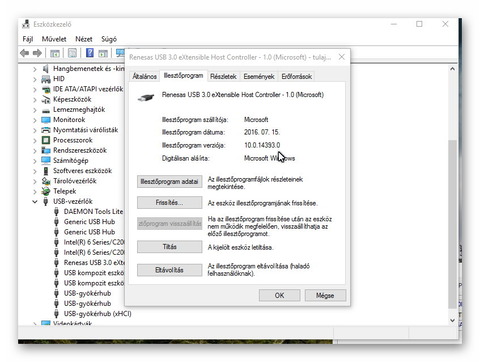This screenshot has width=480, height=362.
Task: Click the Számítógép computer icon
Action: (46, 160)
